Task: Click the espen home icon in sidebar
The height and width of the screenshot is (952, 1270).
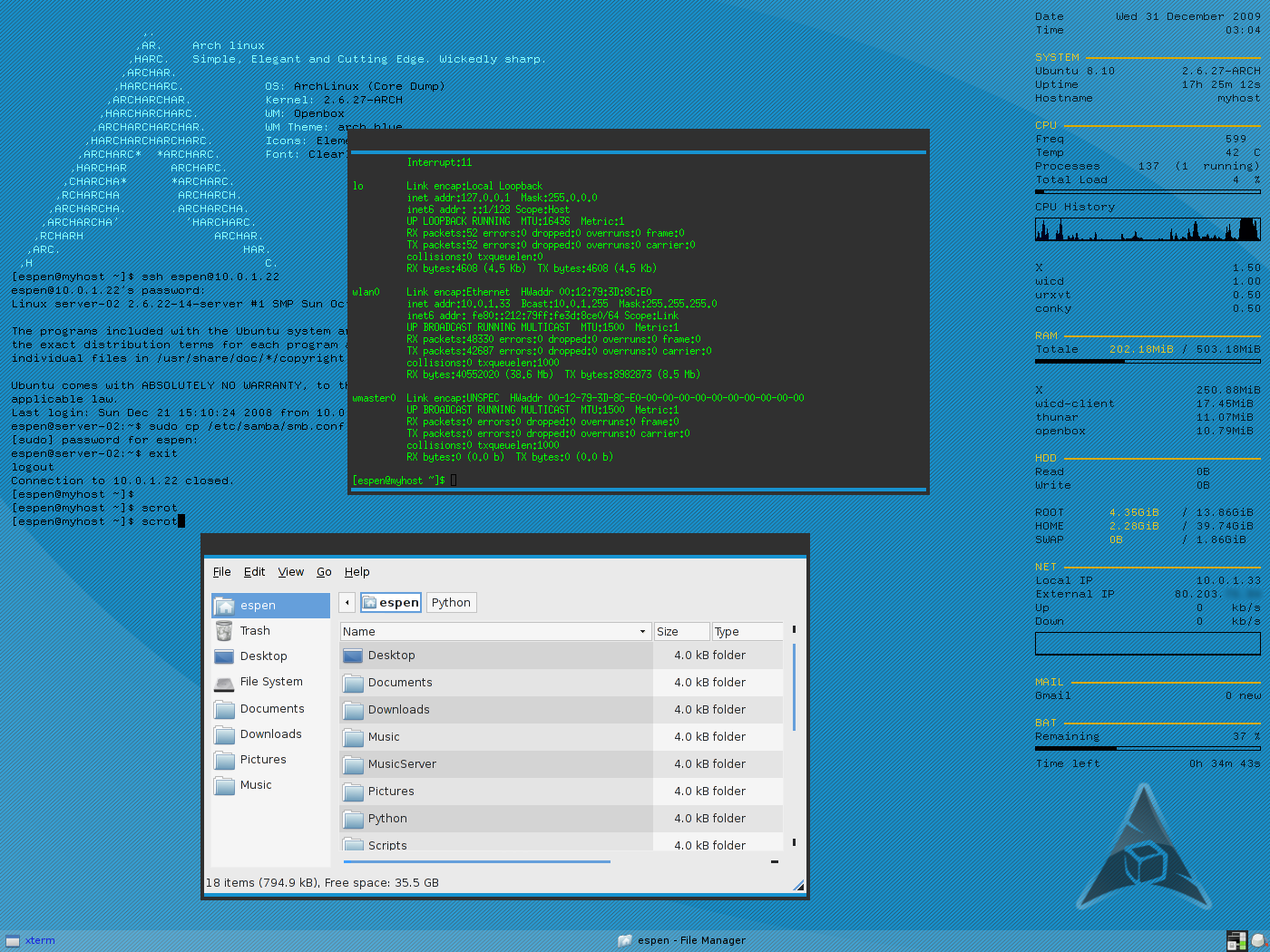Action: coord(224,606)
